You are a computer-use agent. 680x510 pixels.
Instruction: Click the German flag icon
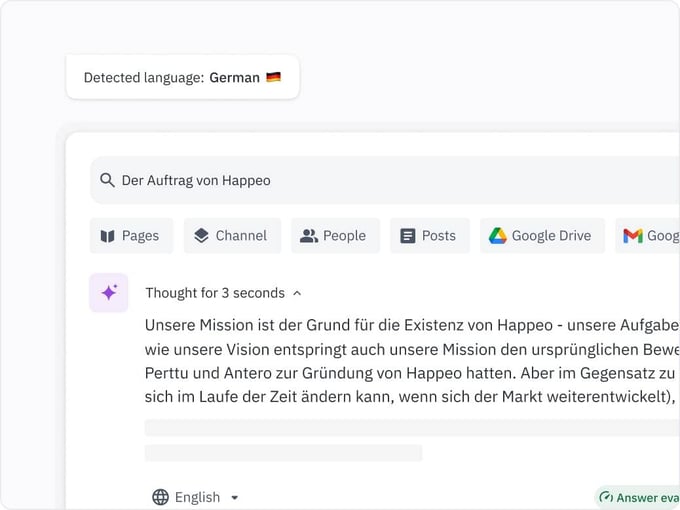point(274,77)
